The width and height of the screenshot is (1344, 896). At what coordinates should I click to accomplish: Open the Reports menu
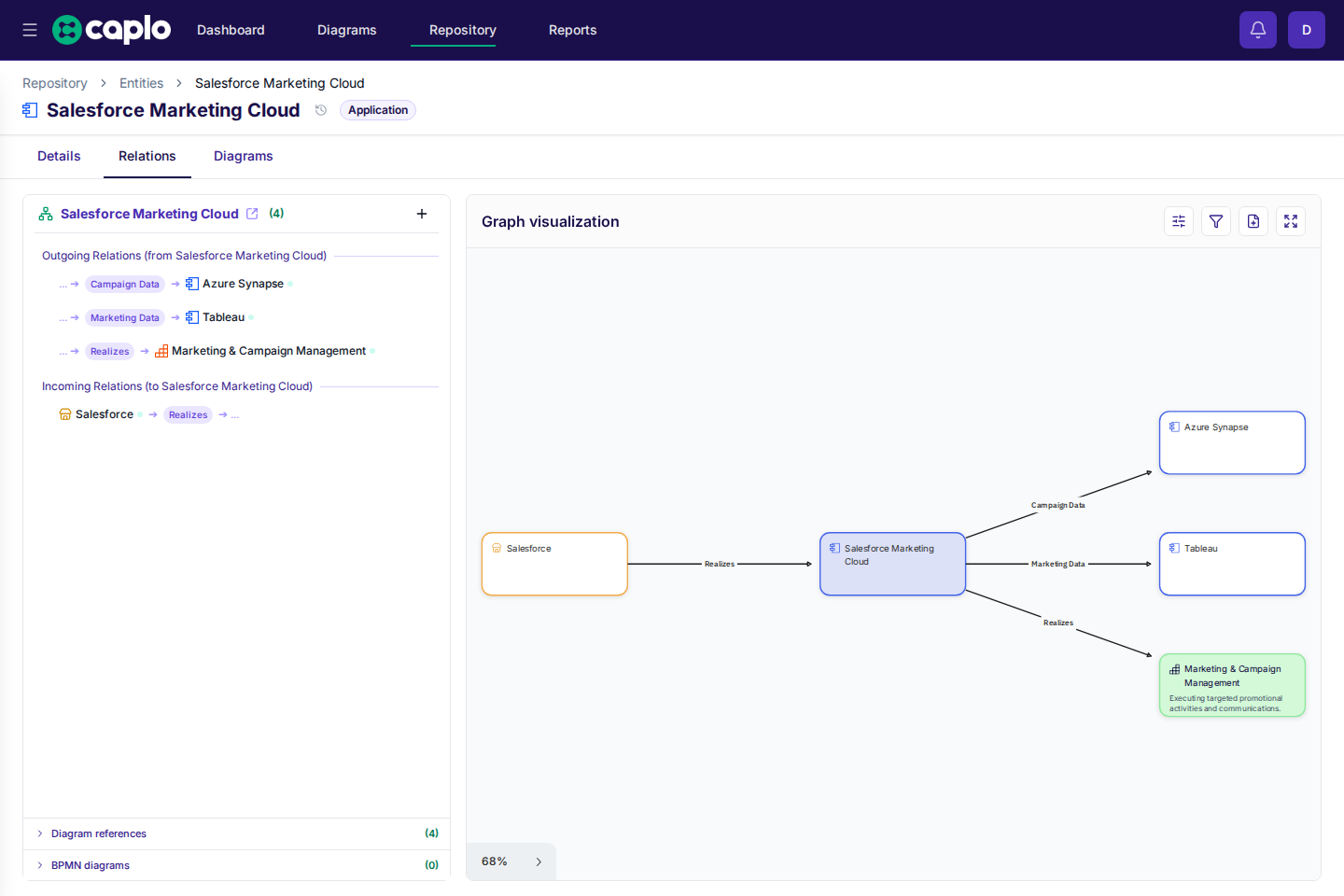pos(573,30)
